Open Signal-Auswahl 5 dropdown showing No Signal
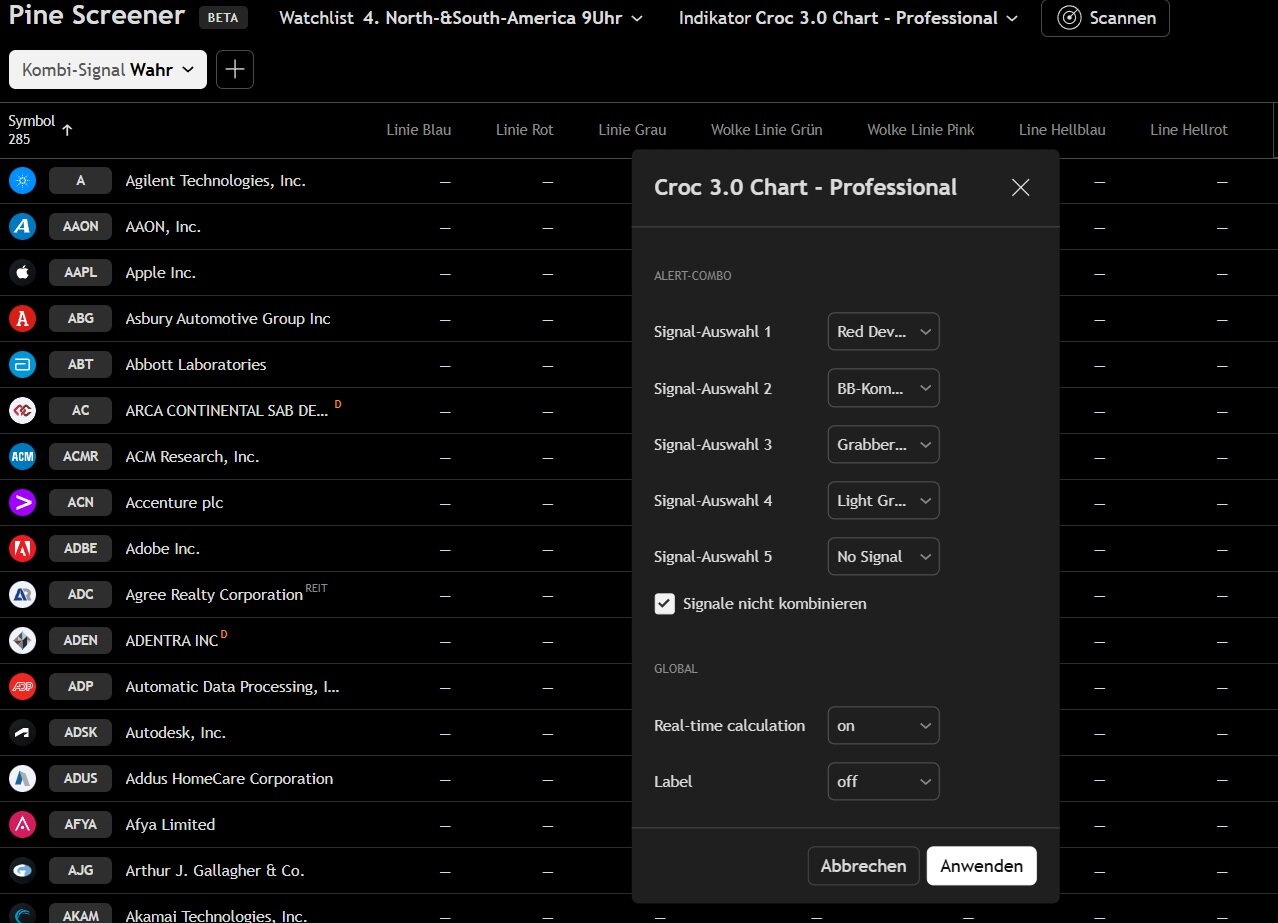 pyautogui.click(x=883, y=557)
